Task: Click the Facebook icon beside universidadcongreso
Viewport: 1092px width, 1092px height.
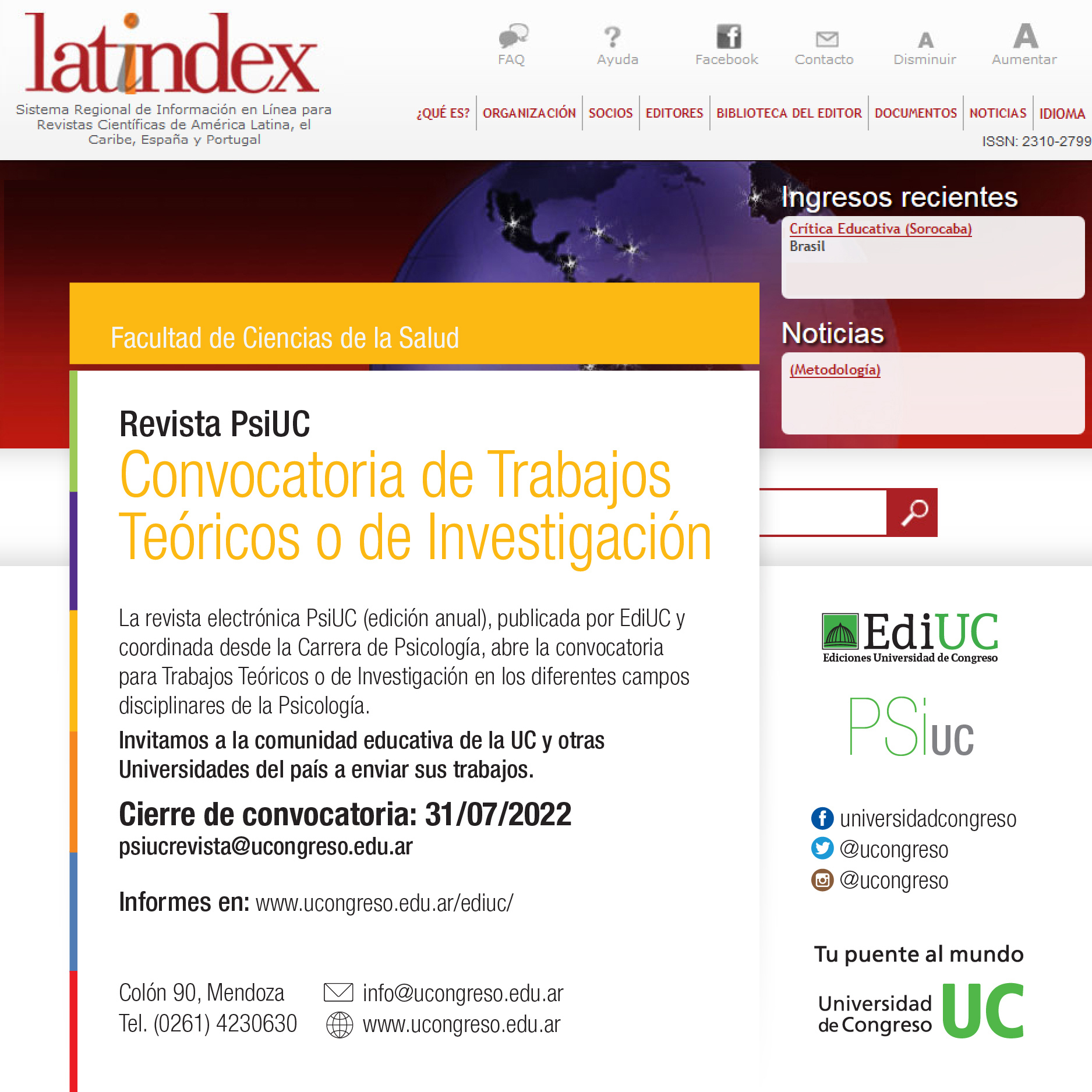Action: pyautogui.click(x=822, y=818)
